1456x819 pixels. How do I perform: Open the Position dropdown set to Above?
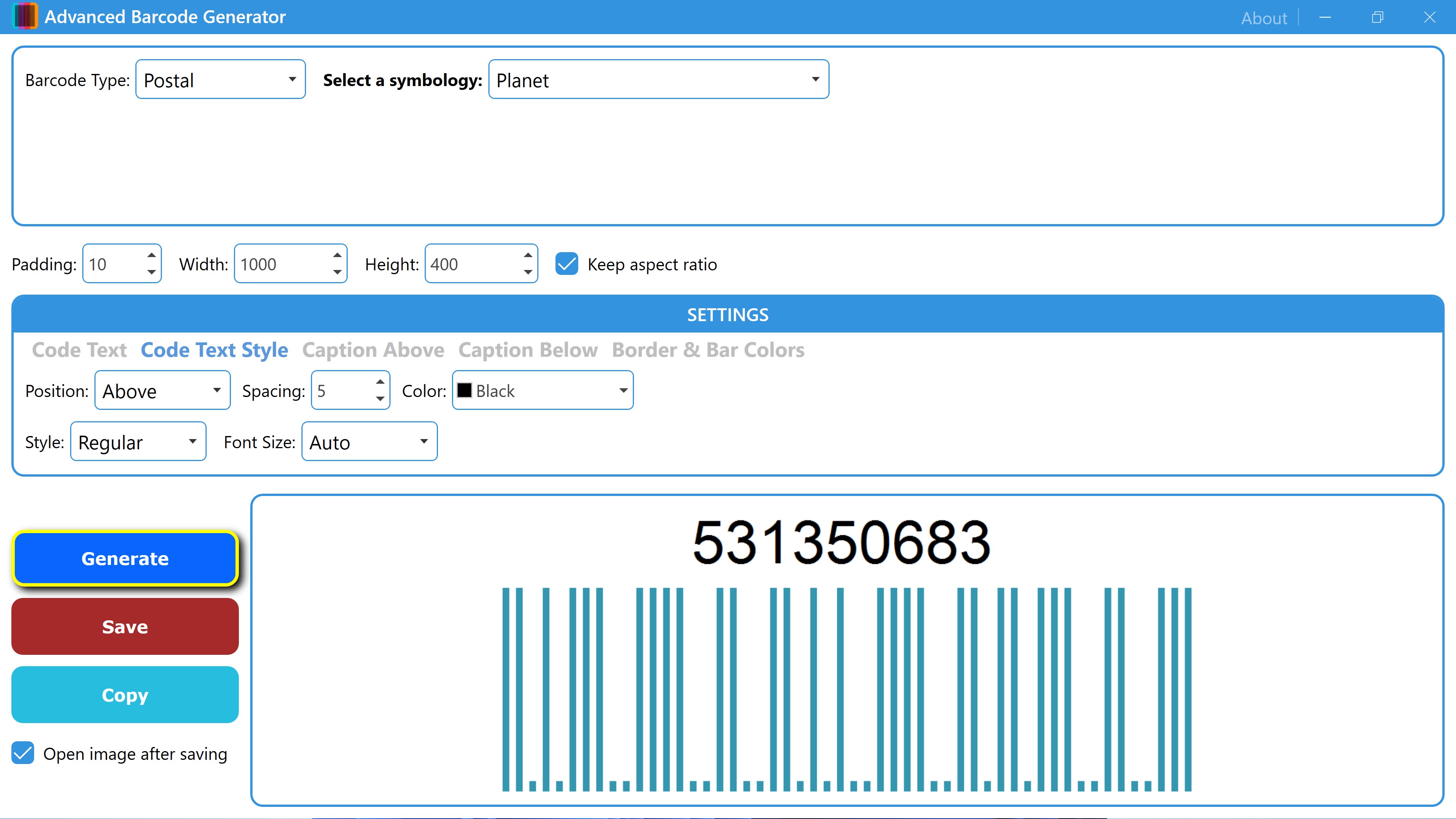tap(162, 391)
